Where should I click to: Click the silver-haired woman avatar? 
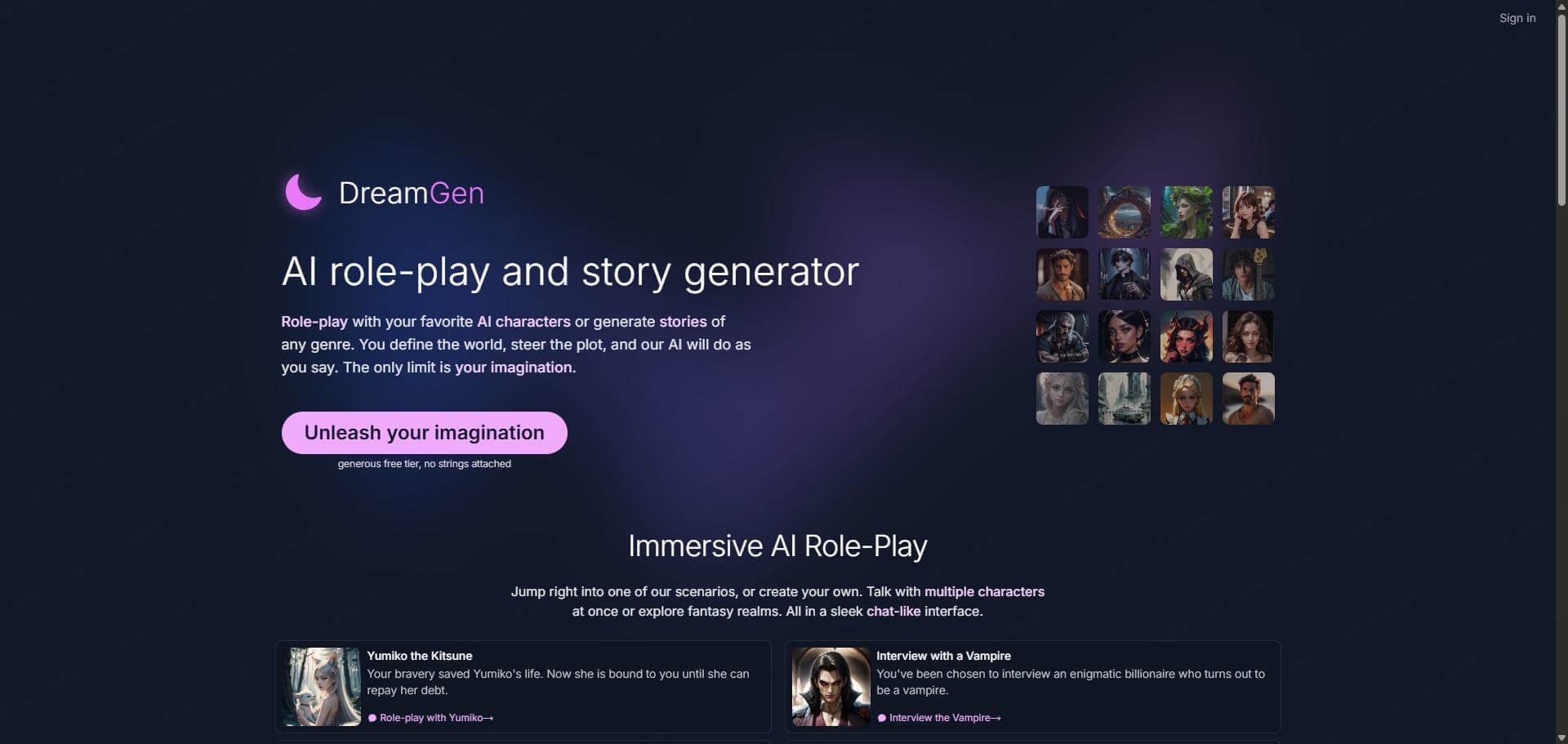pos(1062,399)
